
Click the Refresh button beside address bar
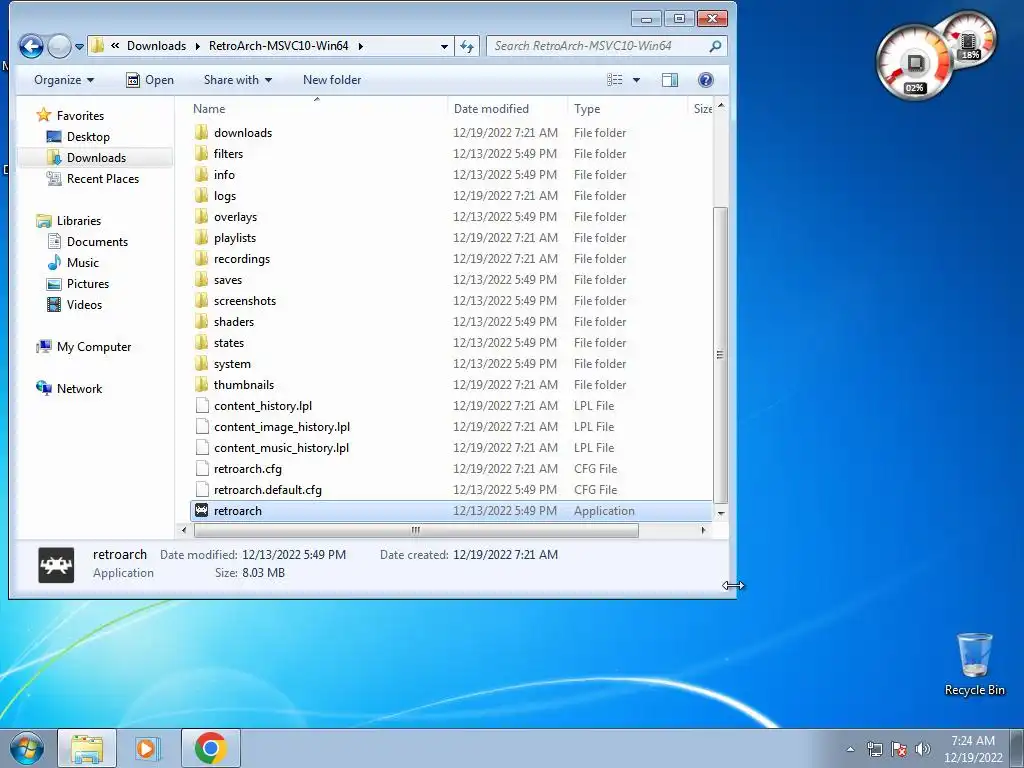point(467,46)
